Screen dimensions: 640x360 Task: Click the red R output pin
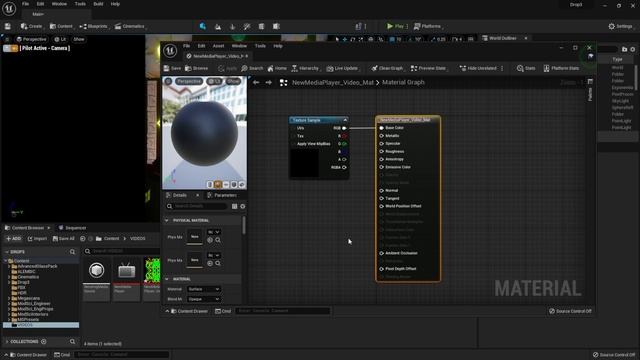pos(344,136)
